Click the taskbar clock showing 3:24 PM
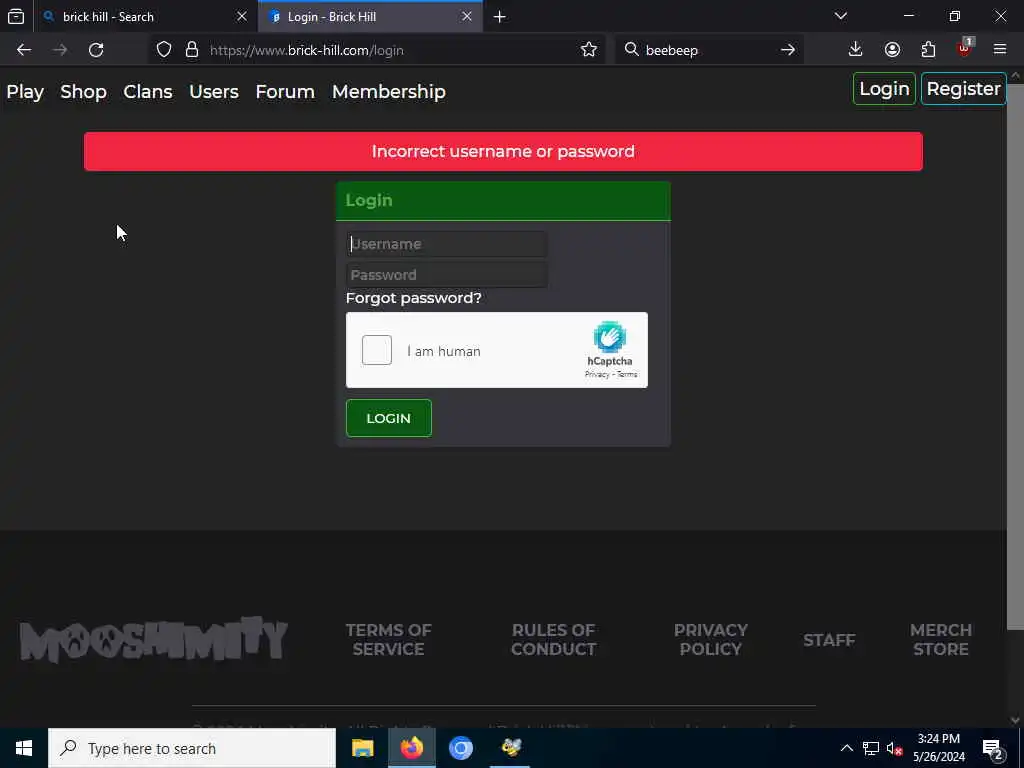The image size is (1024, 768). pos(938,748)
